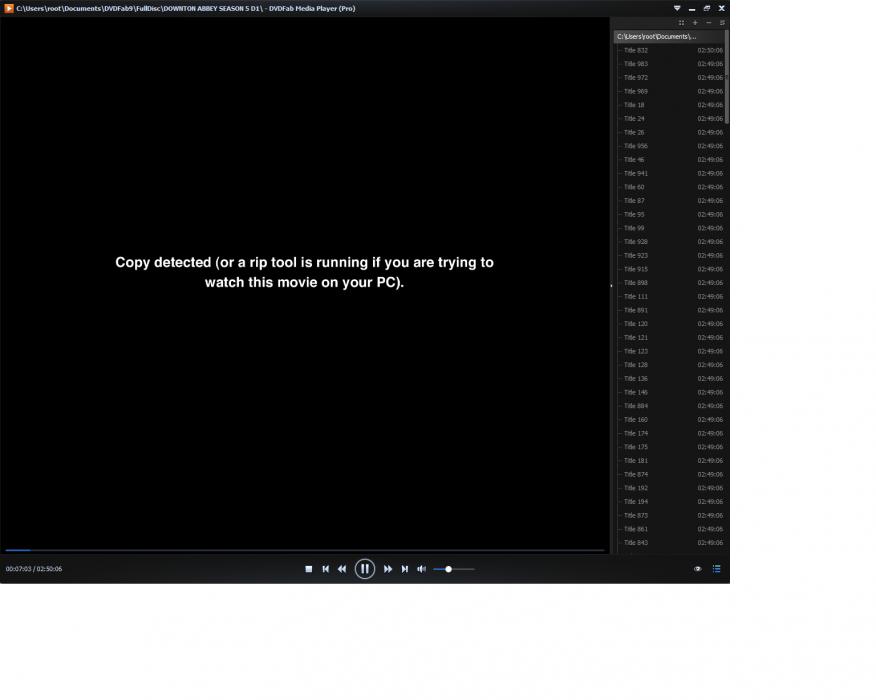This screenshot has width=876, height=700.
Task: Select Title 99 in the playlist
Action: [670, 228]
